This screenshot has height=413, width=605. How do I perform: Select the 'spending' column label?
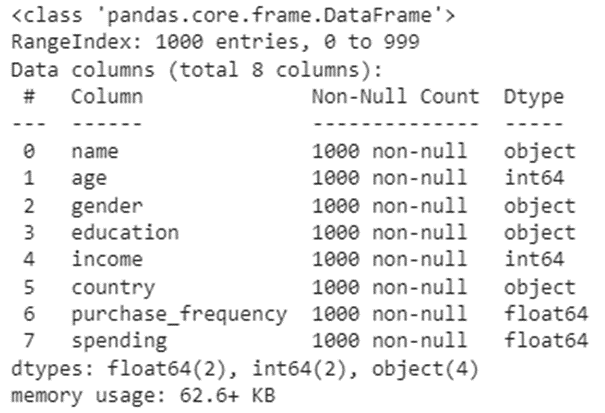[x=118, y=341]
